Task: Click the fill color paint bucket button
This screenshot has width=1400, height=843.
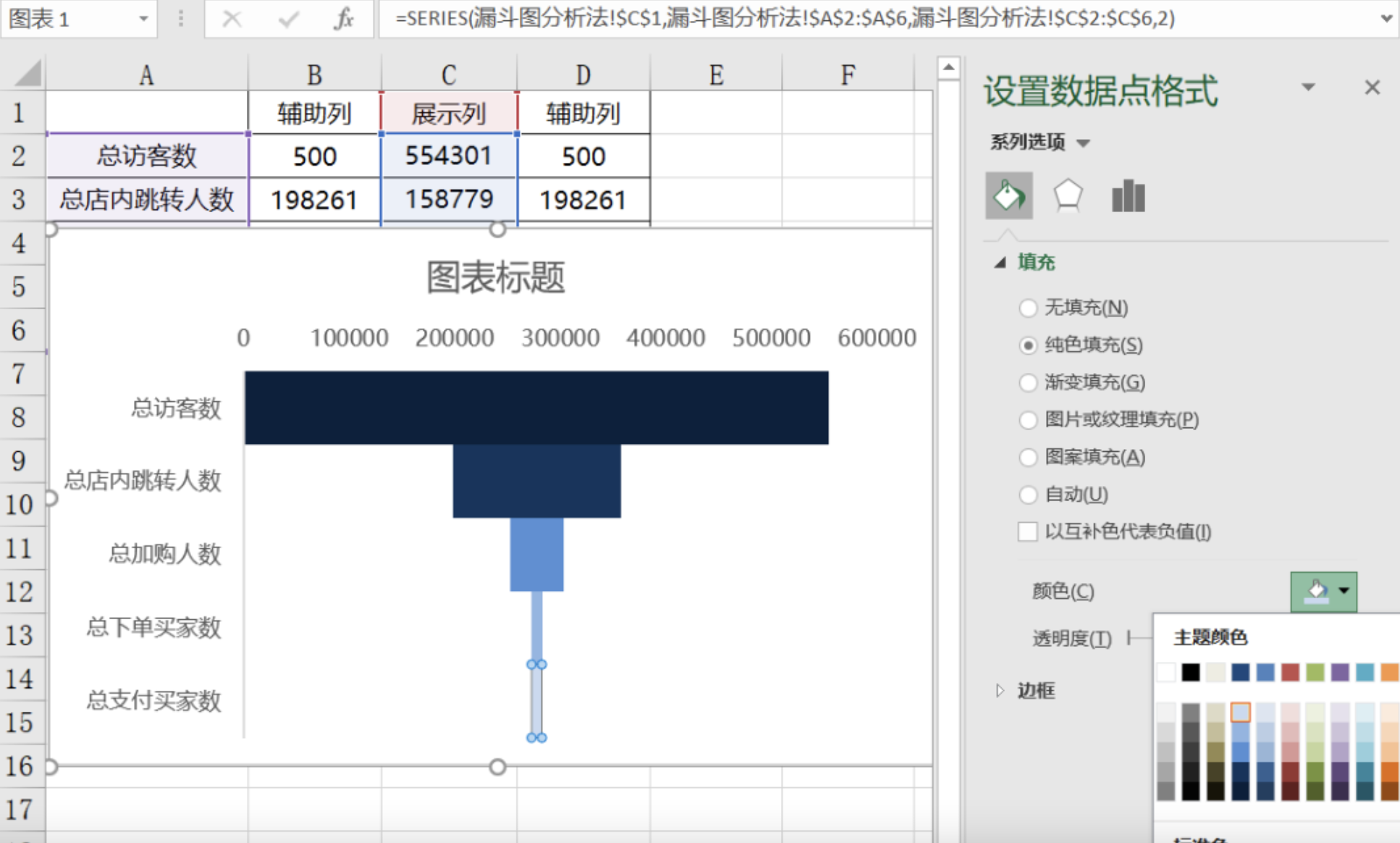Action: point(1316,591)
